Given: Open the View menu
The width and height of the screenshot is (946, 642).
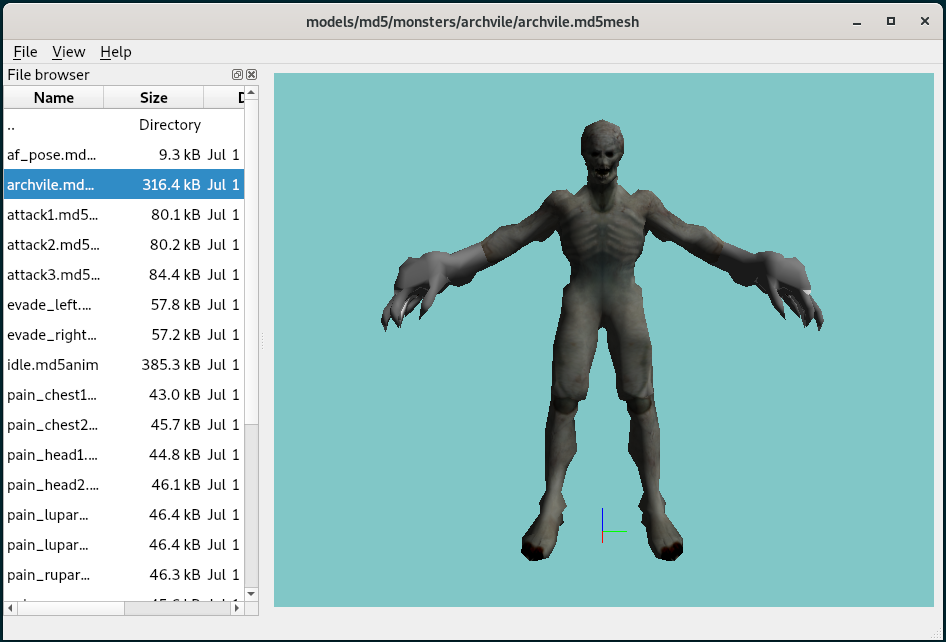Looking at the screenshot, I should [x=69, y=52].
